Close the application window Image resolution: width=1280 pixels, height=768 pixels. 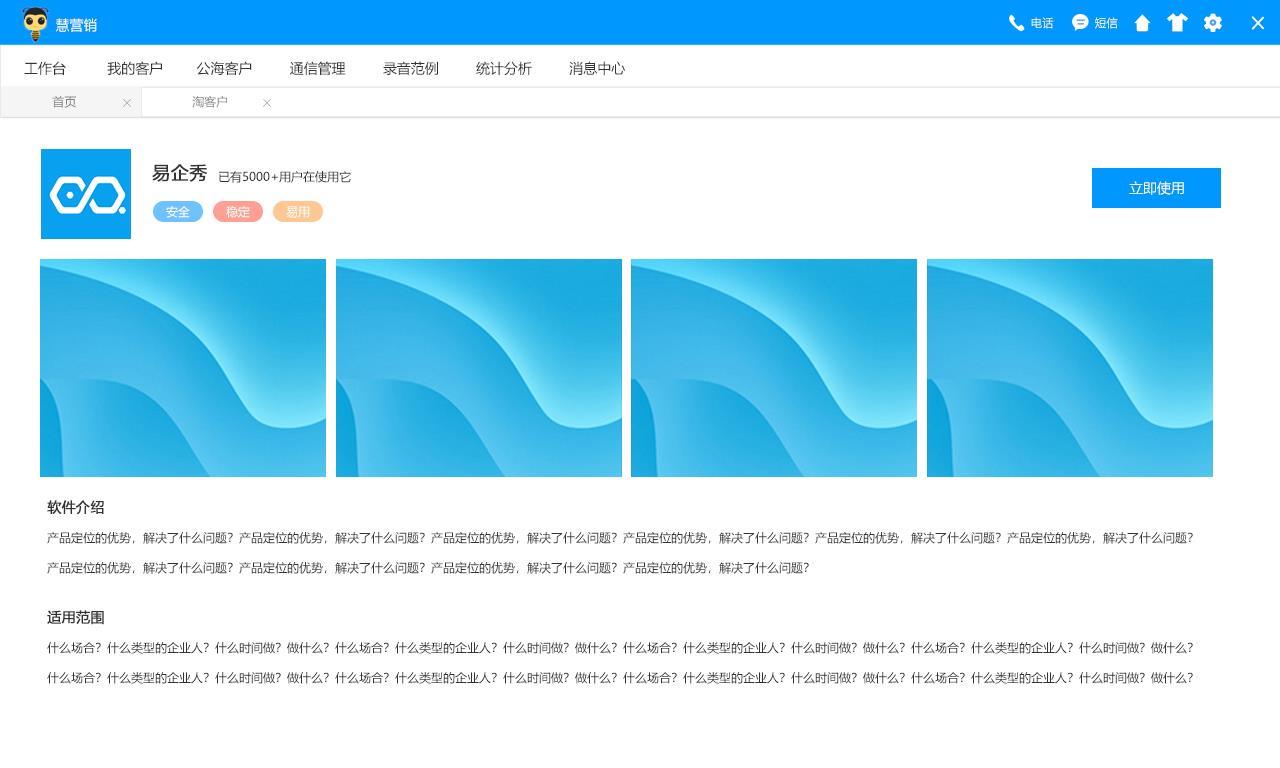click(1258, 23)
